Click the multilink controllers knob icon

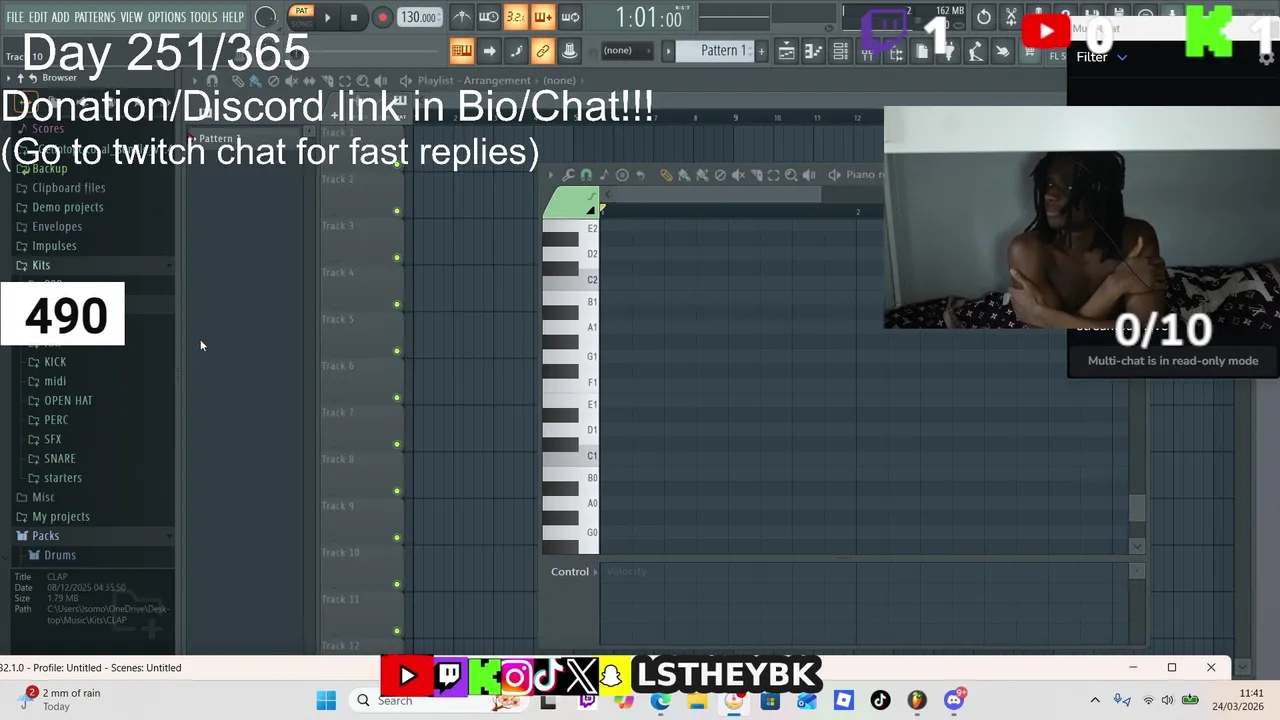(x=569, y=51)
